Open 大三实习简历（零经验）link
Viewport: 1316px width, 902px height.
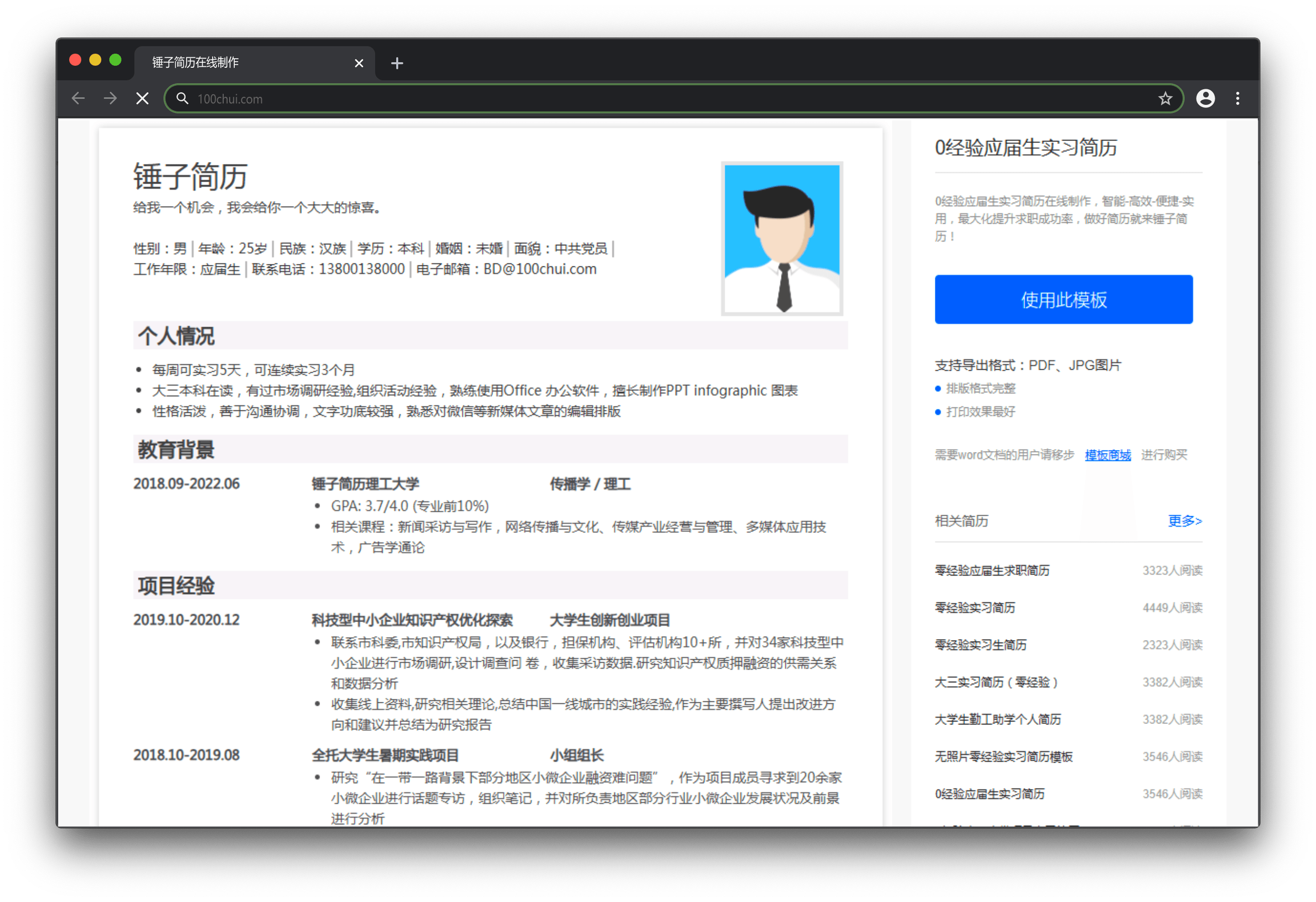(x=996, y=682)
